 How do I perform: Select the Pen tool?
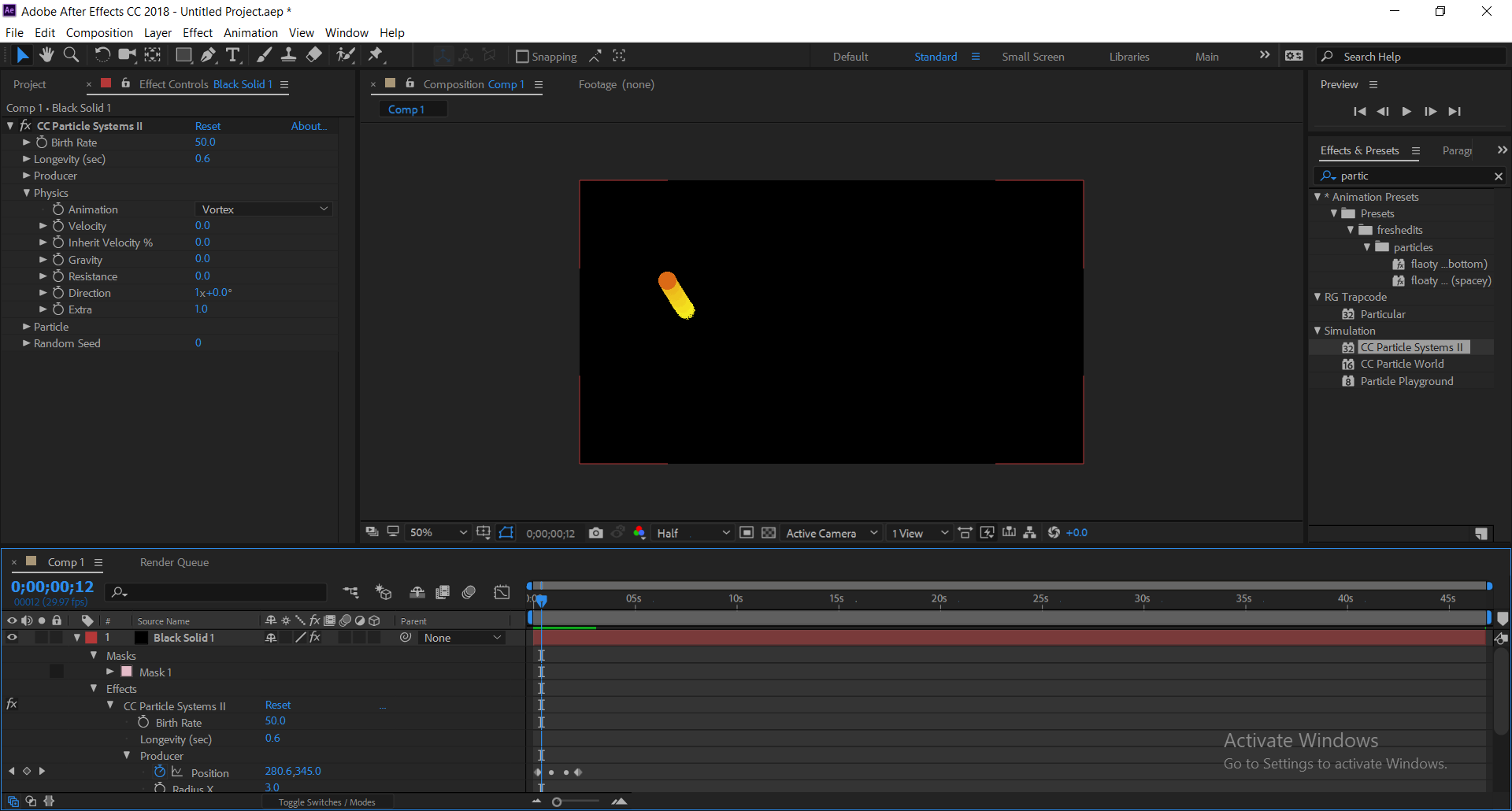(x=209, y=55)
